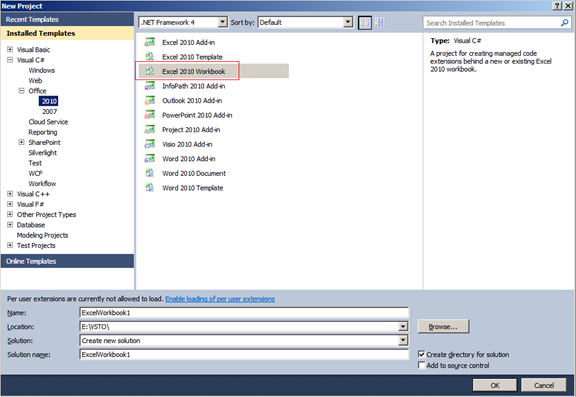576x397 pixels.
Task: Click the Outlook 2010 Add-in icon
Action: [150, 100]
